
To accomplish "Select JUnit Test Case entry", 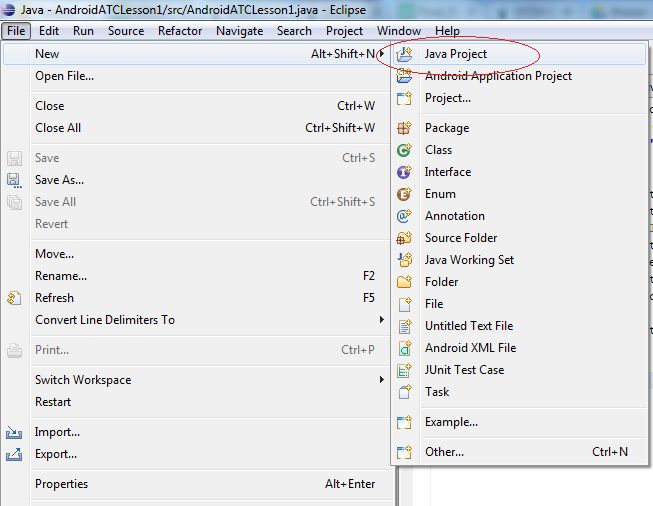I will [x=519, y=370].
